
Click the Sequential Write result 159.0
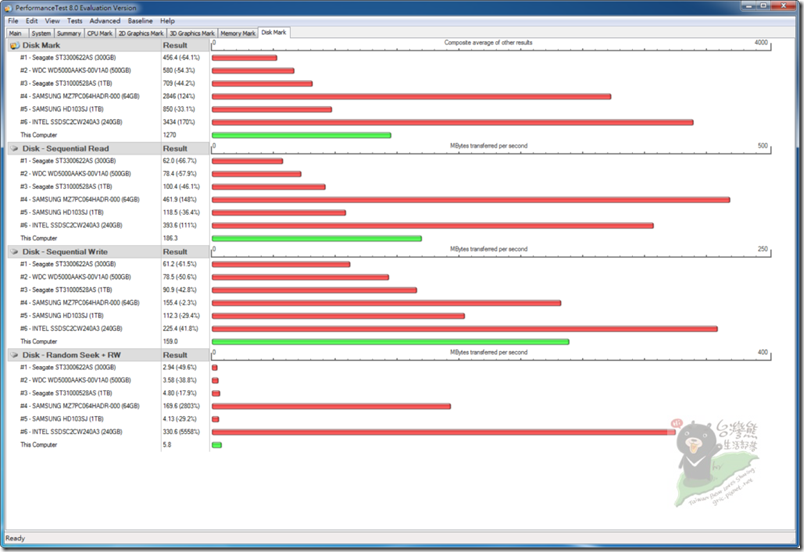pos(170,341)
